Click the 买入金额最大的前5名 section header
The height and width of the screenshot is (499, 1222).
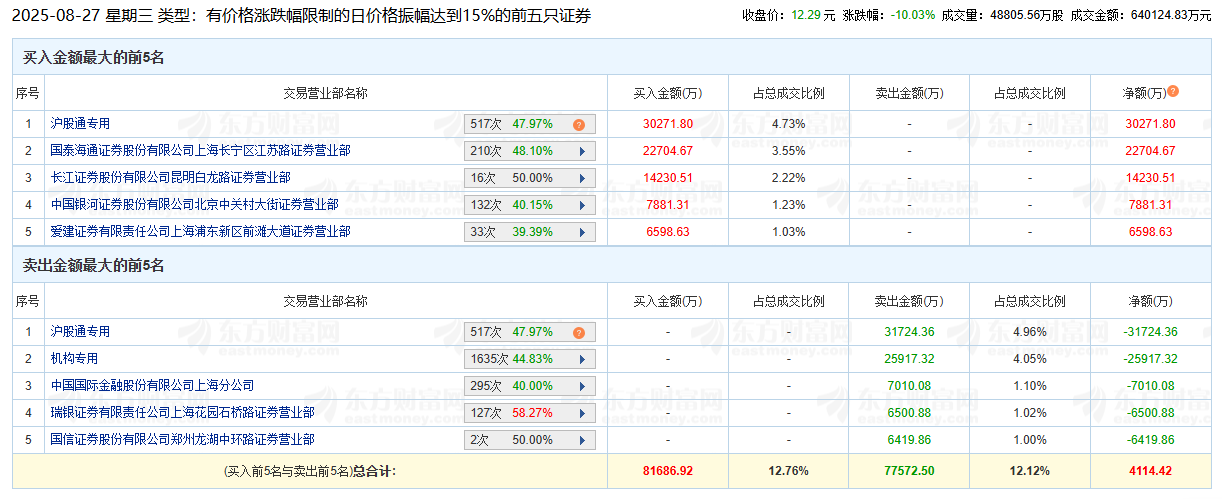(x=93, y=58)
